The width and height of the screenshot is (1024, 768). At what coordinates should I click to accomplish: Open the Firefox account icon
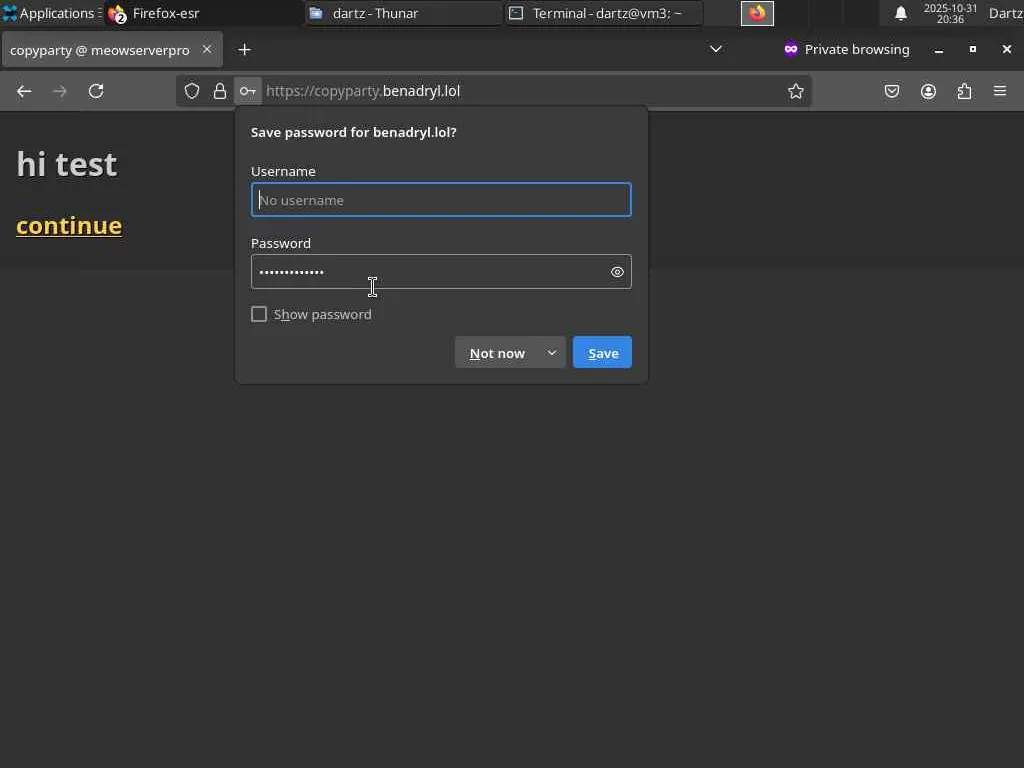(x=928, y=91)
